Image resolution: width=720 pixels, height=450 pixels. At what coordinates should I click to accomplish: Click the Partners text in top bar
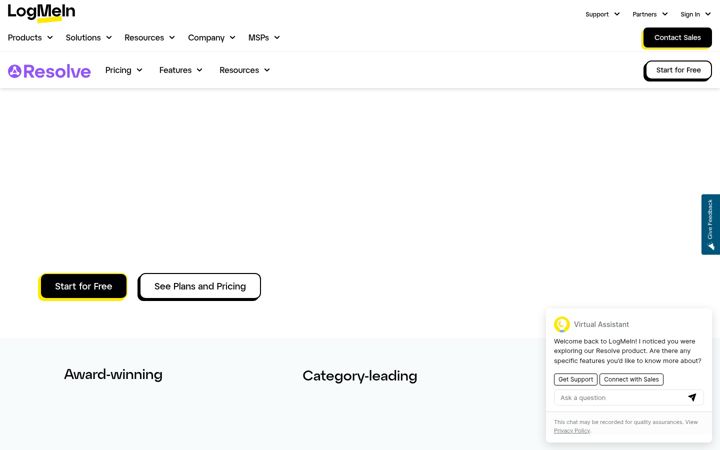(x=644, y=14)
